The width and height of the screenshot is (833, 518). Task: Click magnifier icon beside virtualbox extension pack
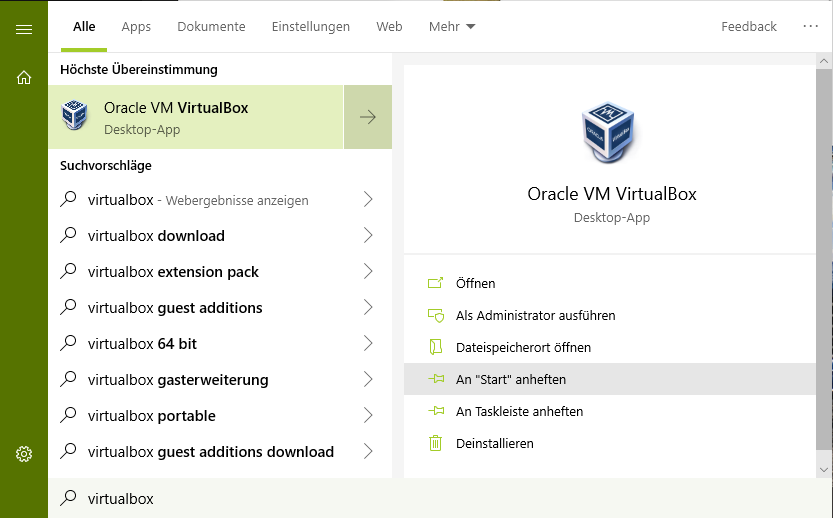click(x=68, y=271)
